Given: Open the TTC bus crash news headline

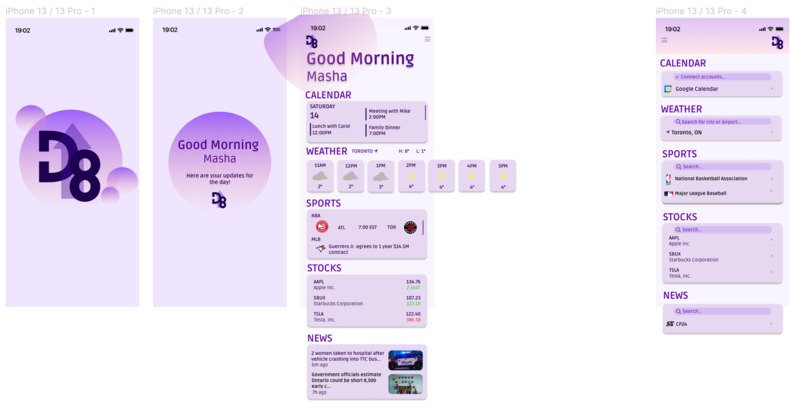Looking at the screenshot, I should coord(348,358).
